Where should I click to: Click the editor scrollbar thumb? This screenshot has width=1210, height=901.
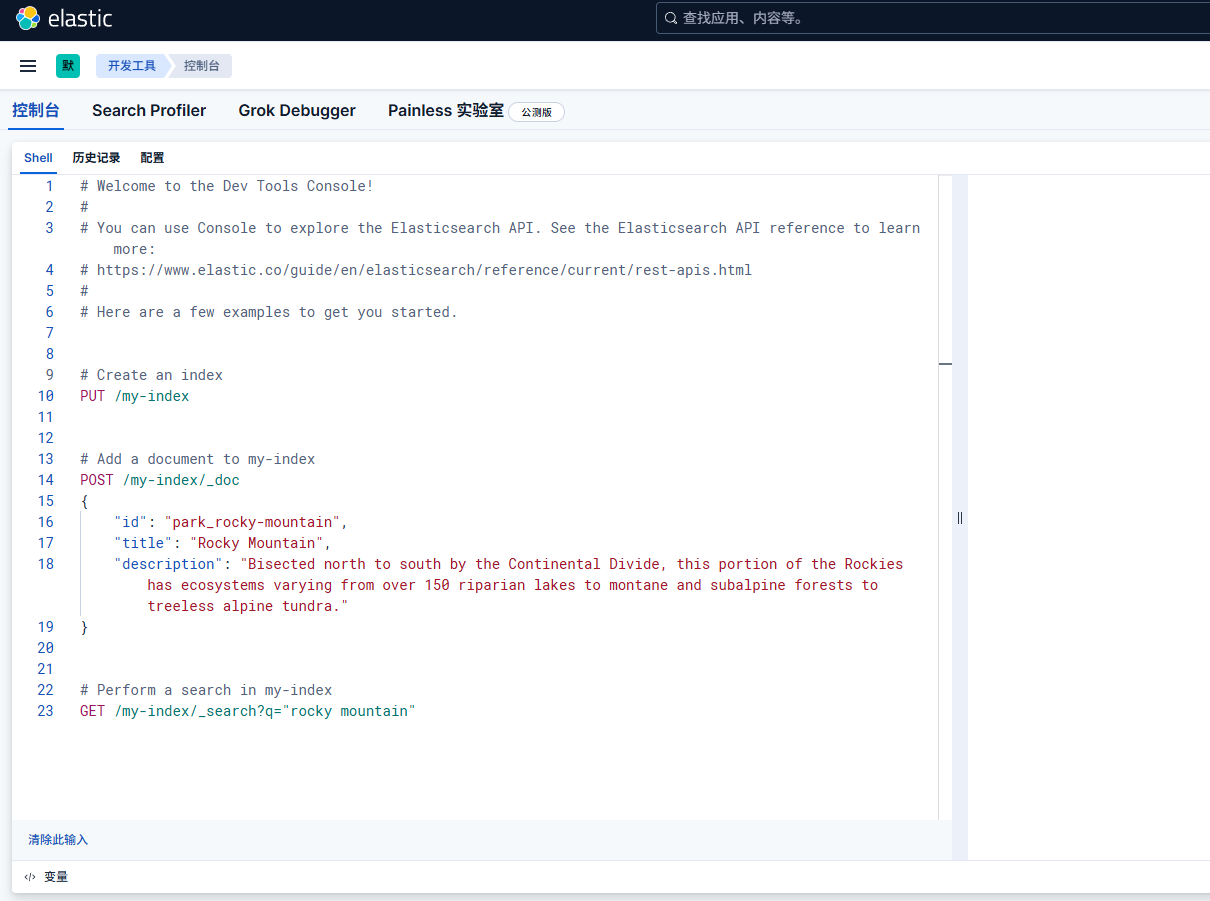click(945, 364)
